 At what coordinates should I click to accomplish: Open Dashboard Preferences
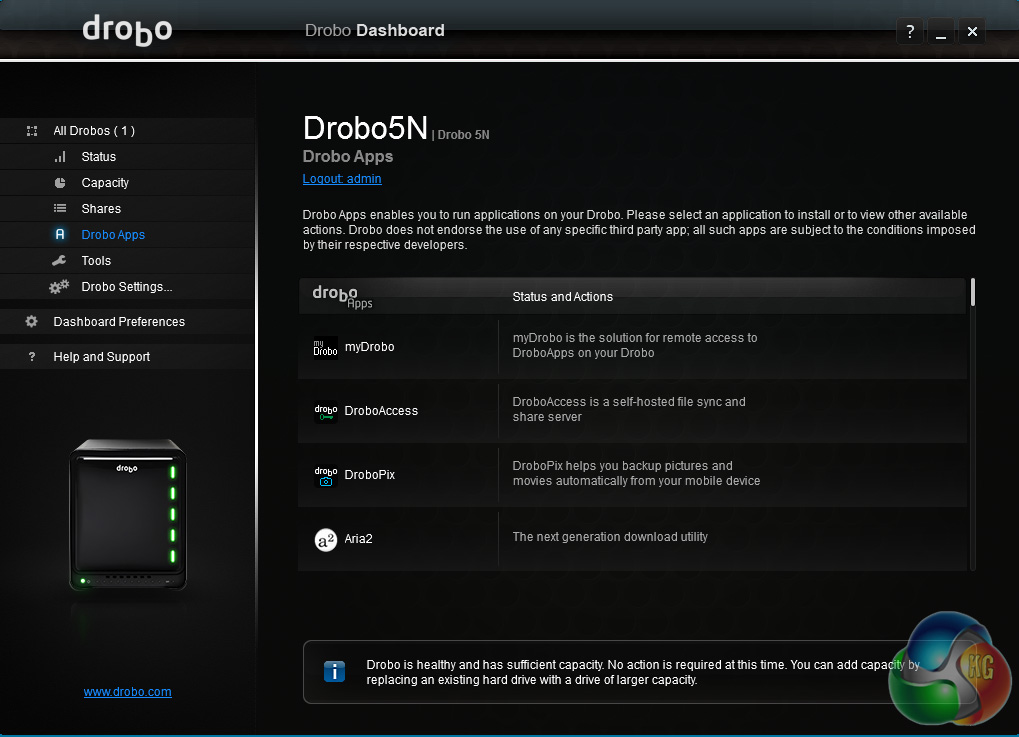119,322
